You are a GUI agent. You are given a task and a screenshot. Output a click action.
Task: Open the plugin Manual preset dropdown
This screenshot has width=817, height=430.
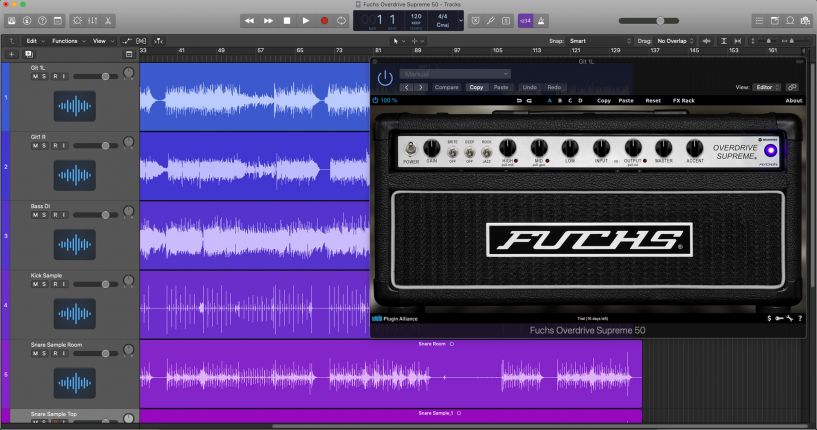[455, 74]
